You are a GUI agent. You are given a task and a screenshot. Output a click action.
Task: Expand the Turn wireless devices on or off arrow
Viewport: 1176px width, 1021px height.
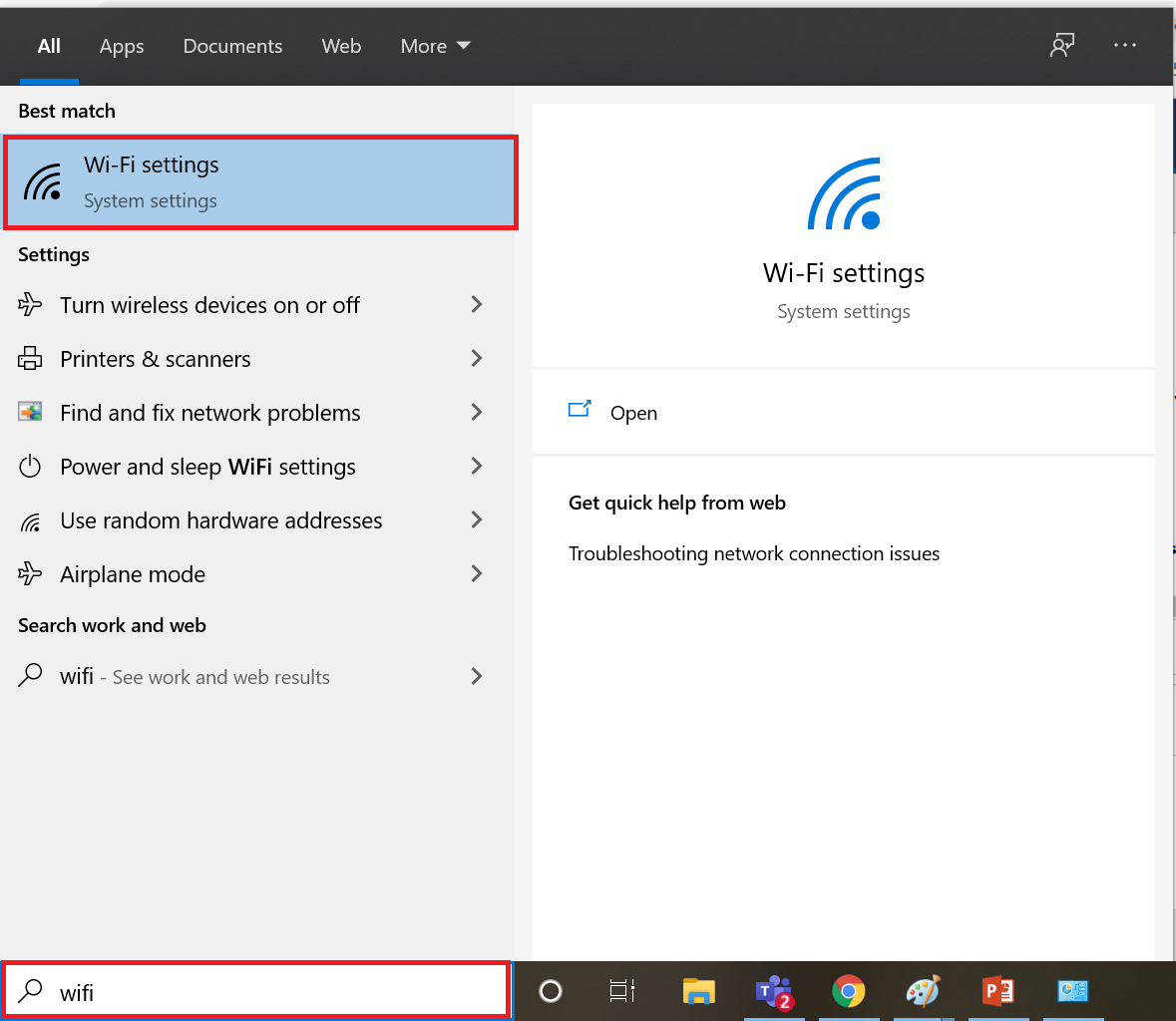476,304
